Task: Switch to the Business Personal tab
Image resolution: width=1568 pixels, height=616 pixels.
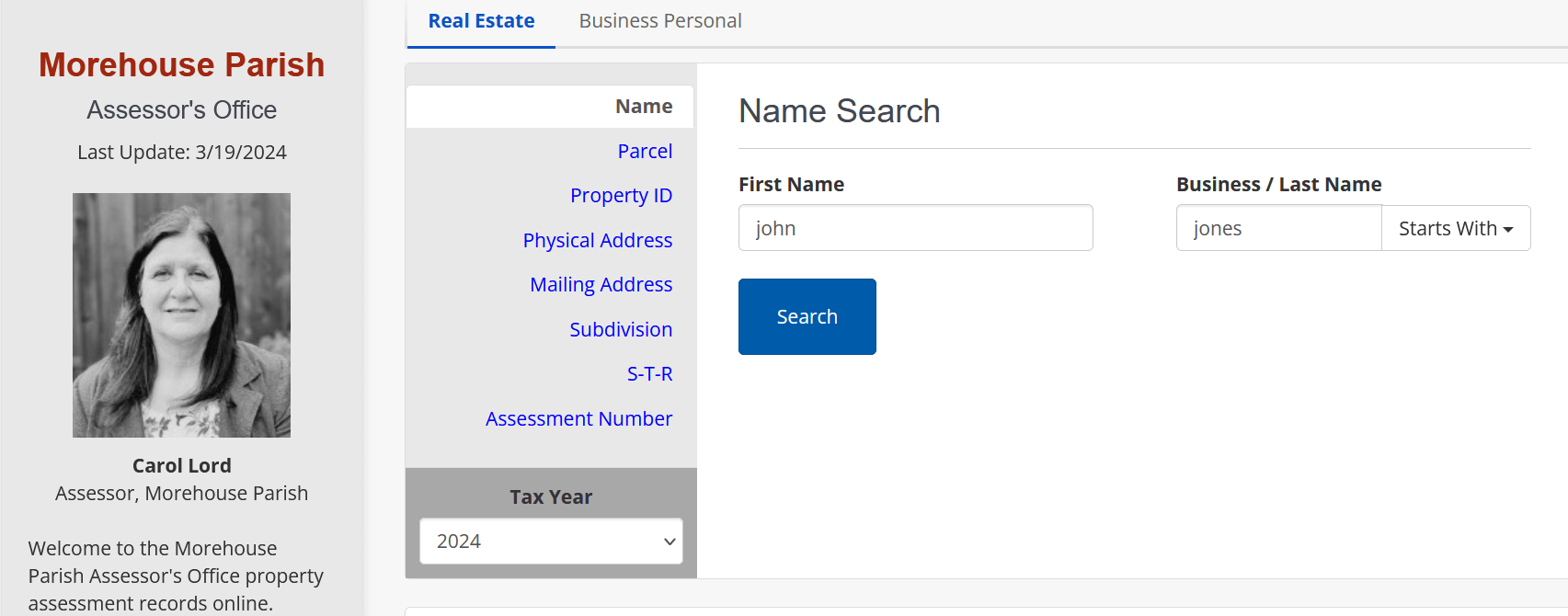Action: [x=659, y=20]
